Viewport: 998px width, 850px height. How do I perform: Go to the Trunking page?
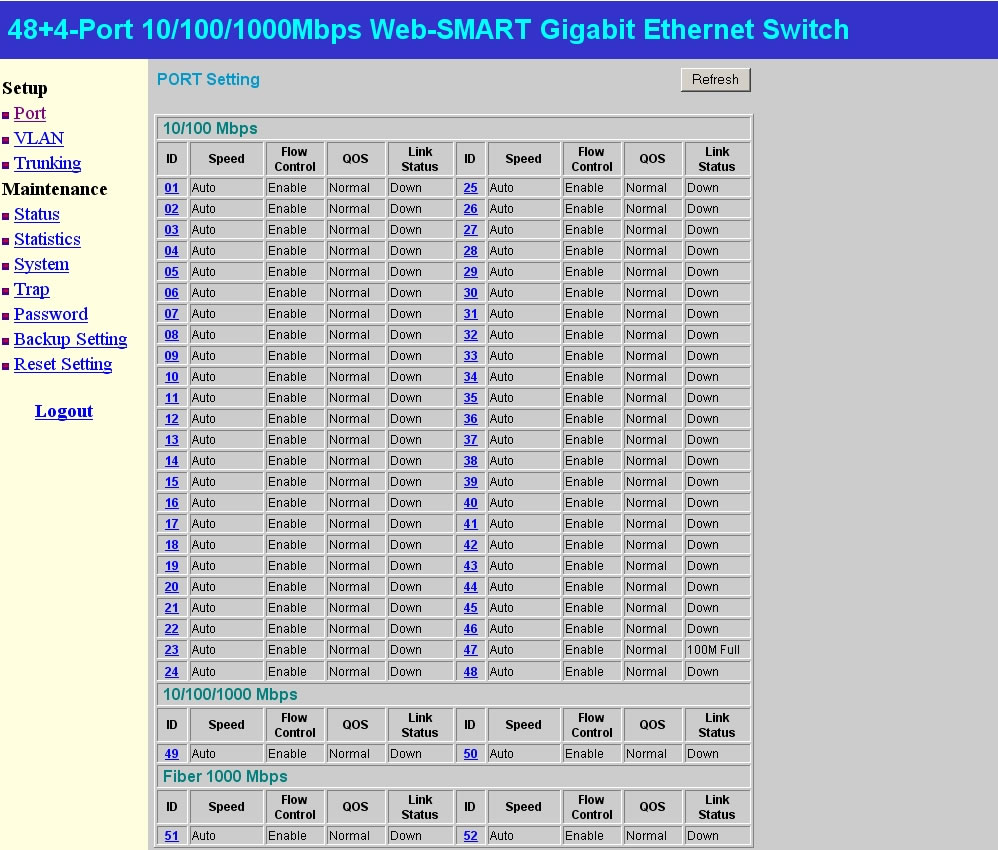coord(48,163)
